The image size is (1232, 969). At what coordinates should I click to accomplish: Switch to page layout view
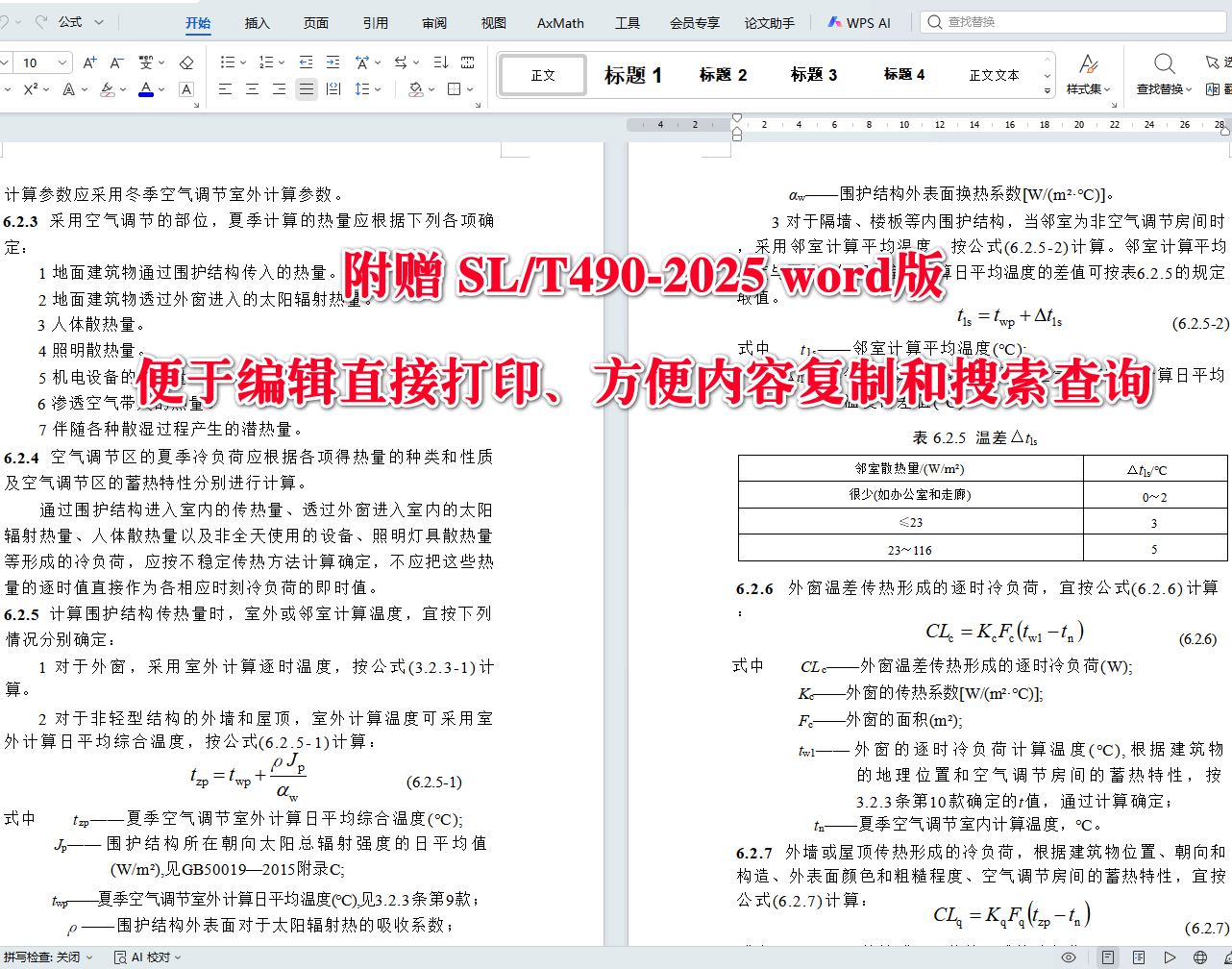(1108, 957)
